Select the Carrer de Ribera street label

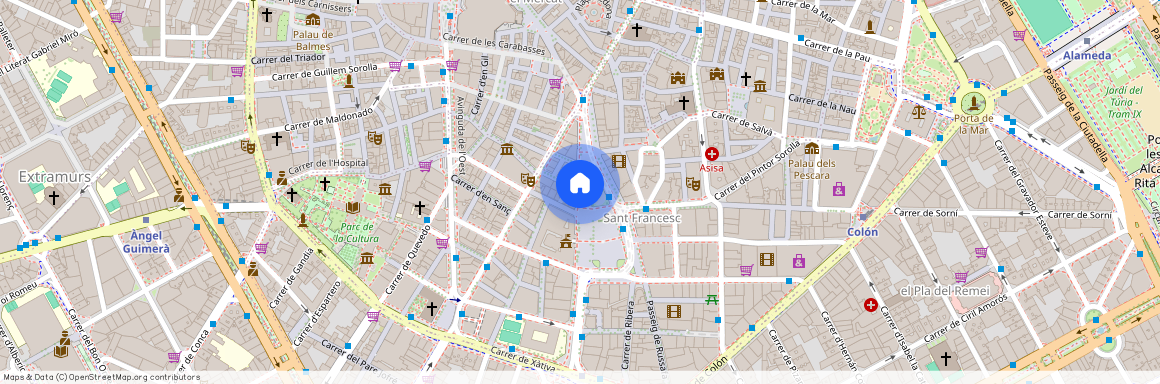click(627, 335)
